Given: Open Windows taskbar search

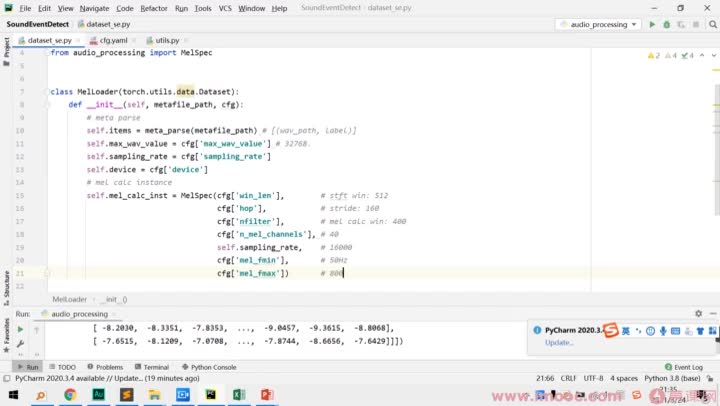Looking at the screenshot, I should 41,395.
